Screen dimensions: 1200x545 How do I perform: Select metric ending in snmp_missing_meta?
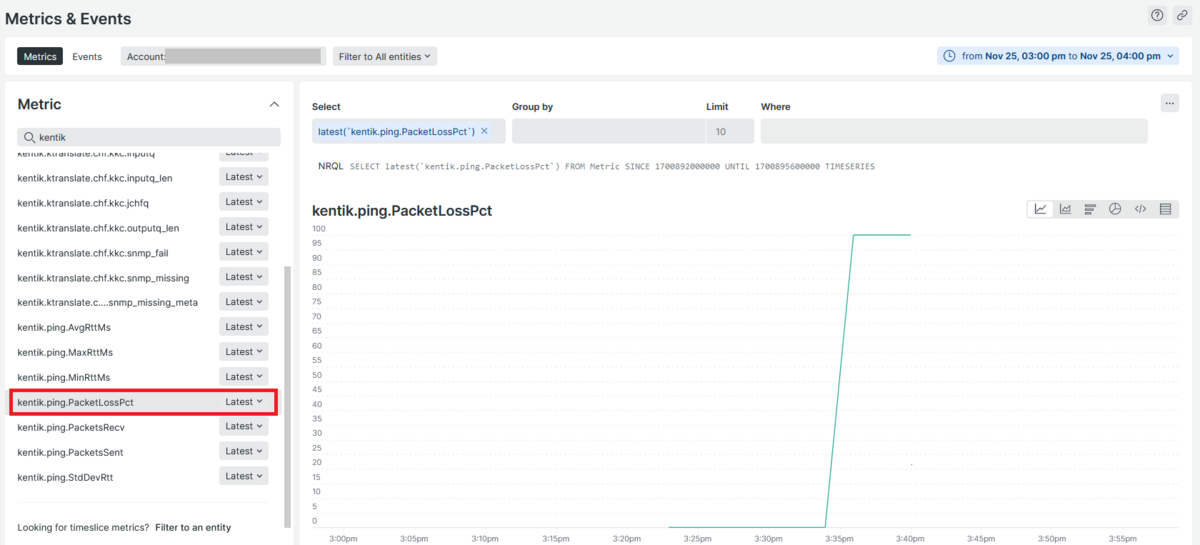point(107,303)
